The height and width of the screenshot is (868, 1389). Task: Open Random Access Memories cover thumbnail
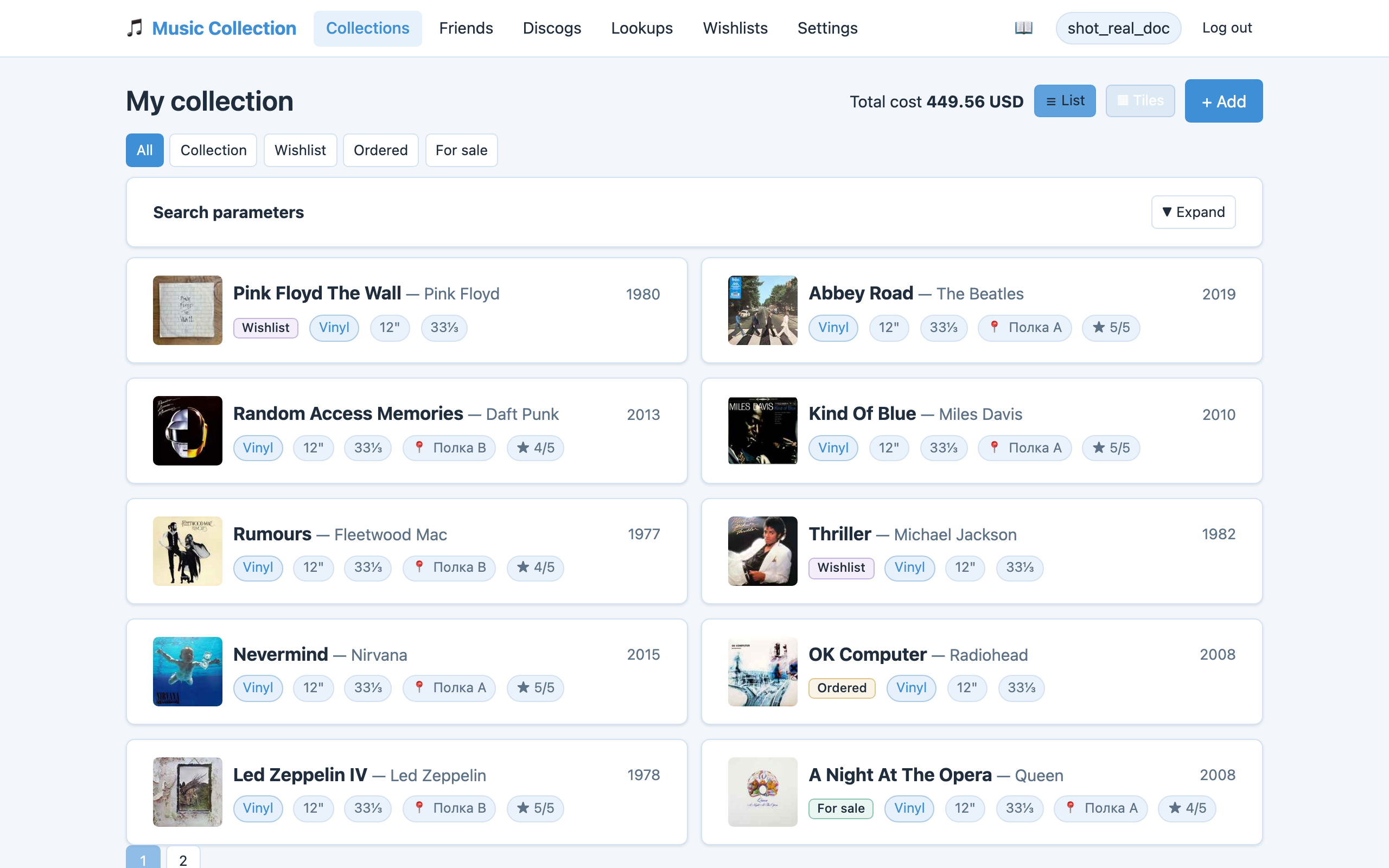(188, 431)
